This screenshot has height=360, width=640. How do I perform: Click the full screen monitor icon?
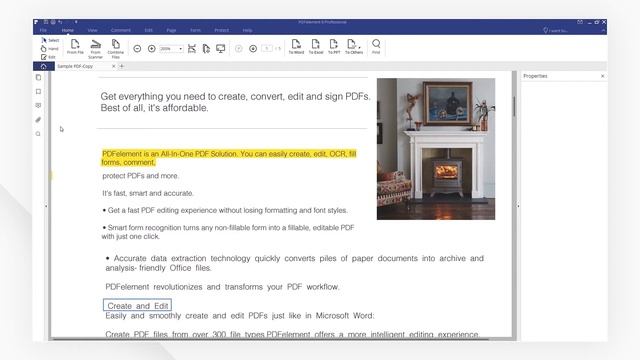tap(221, 49)
